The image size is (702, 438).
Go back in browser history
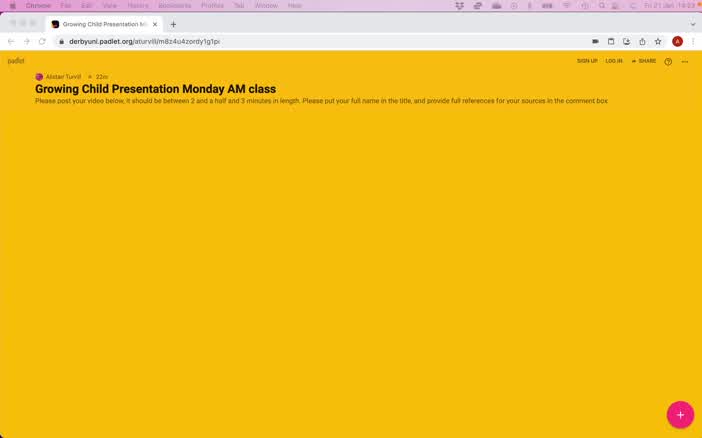pyautogui.click(x=11, y=42)
